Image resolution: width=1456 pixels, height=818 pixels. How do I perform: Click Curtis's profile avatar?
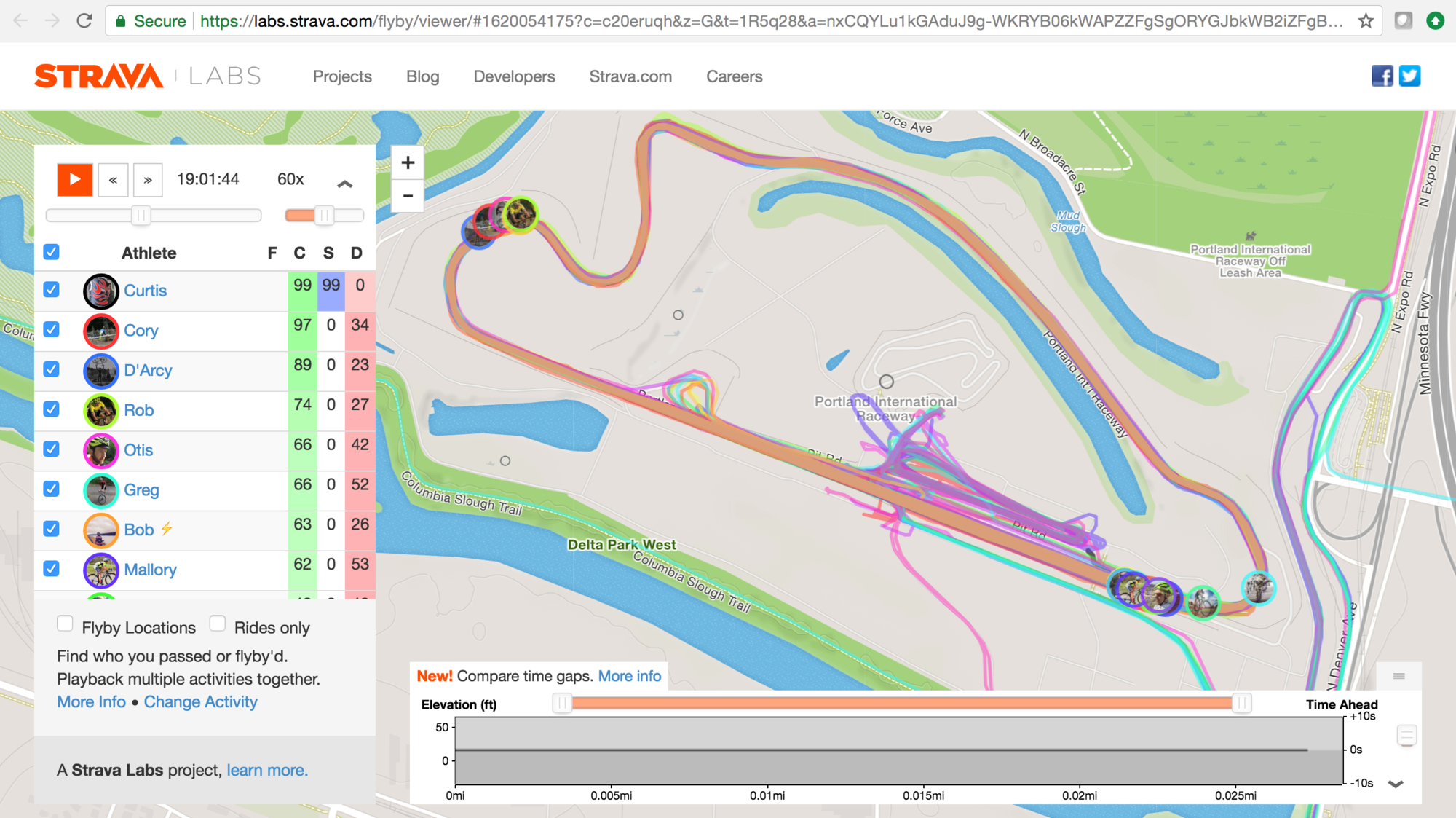coord(100,291)
